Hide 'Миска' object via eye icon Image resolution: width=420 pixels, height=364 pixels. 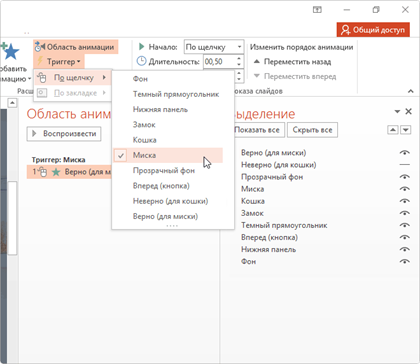pyautogui.click(x=404, y=189)
